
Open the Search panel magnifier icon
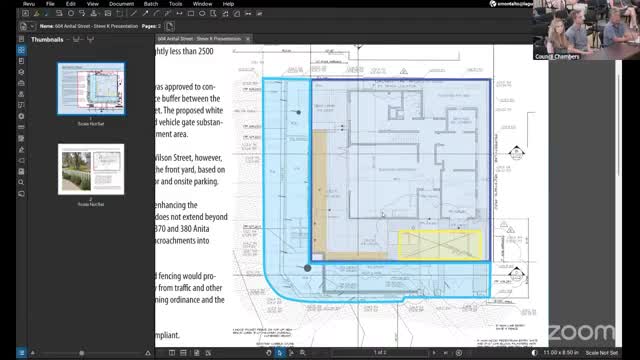click(x=21, y=182)
